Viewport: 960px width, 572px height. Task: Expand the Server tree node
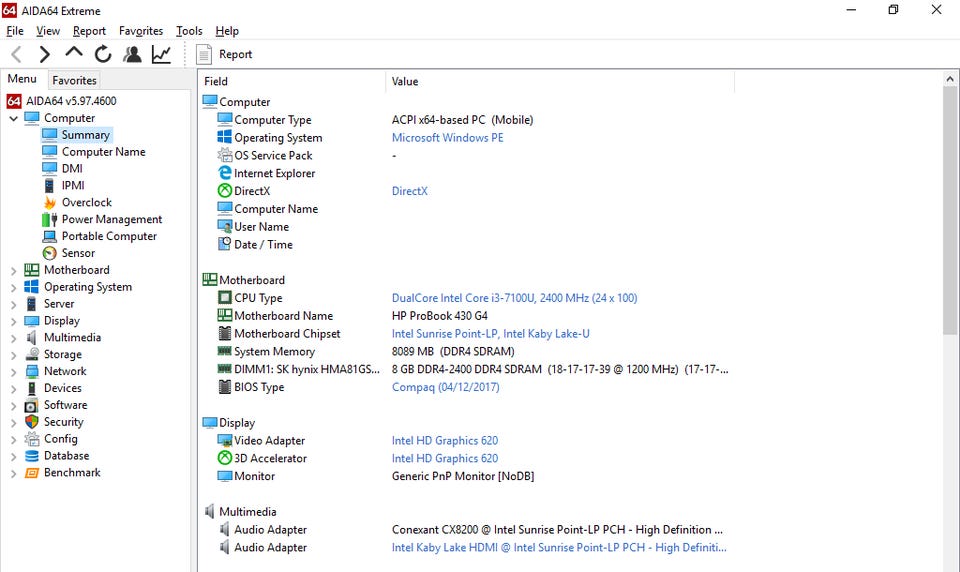click(x=13, y=304)
